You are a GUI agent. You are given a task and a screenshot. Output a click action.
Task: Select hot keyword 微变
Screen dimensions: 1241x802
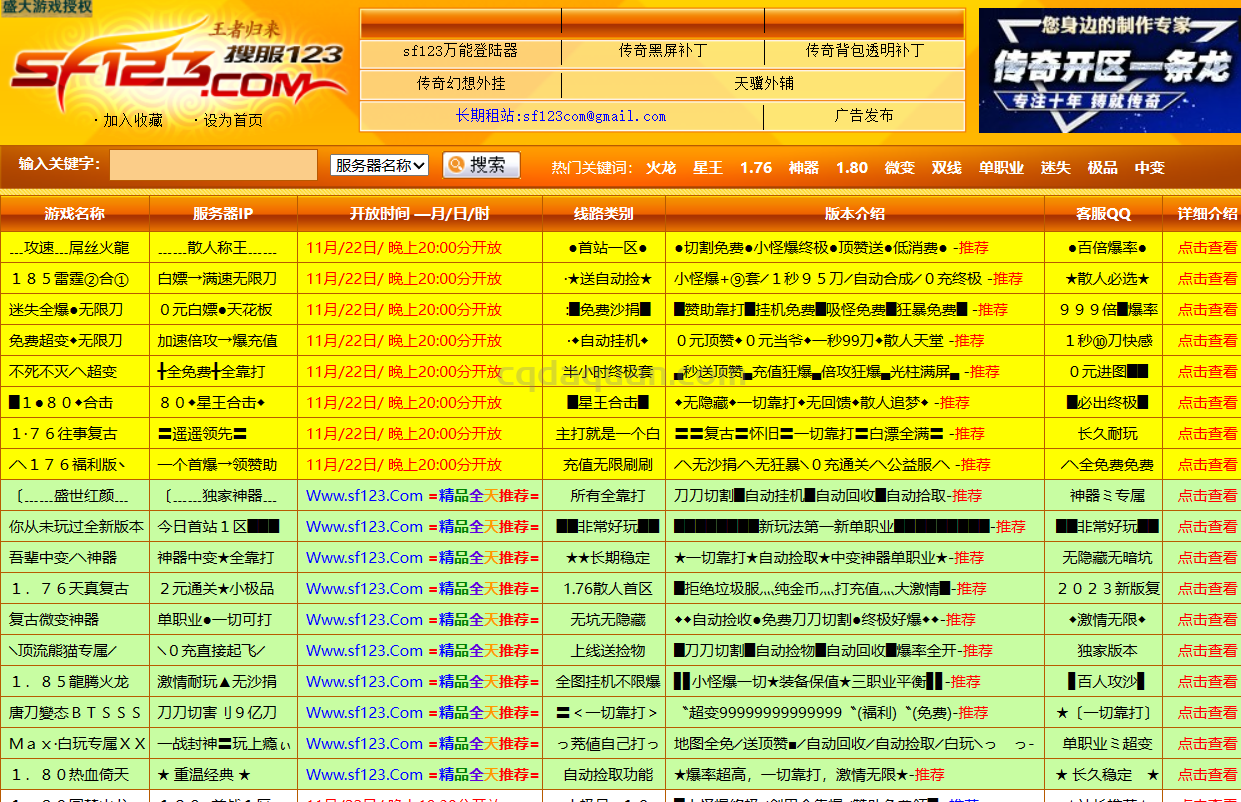(x=900, y=168)
